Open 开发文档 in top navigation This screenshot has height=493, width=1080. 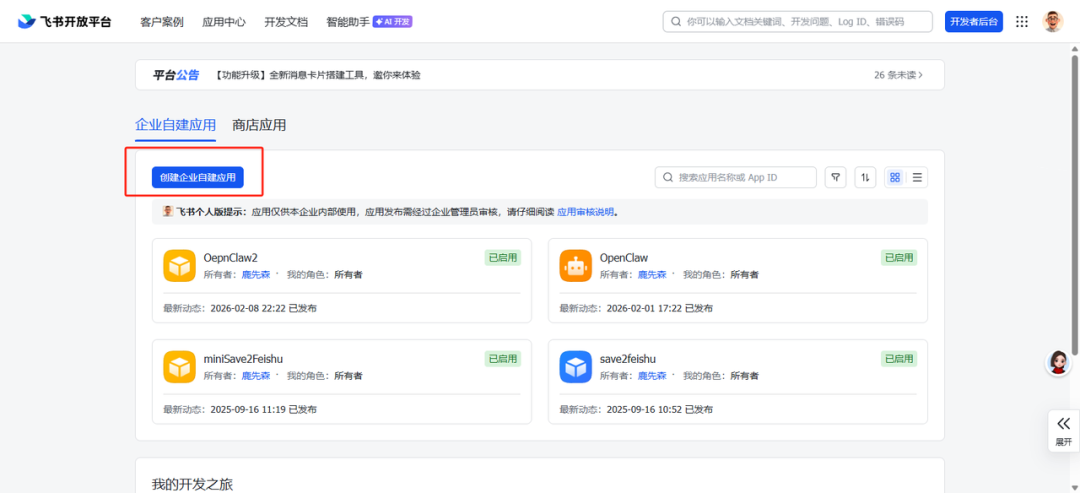tap(286, 22)
